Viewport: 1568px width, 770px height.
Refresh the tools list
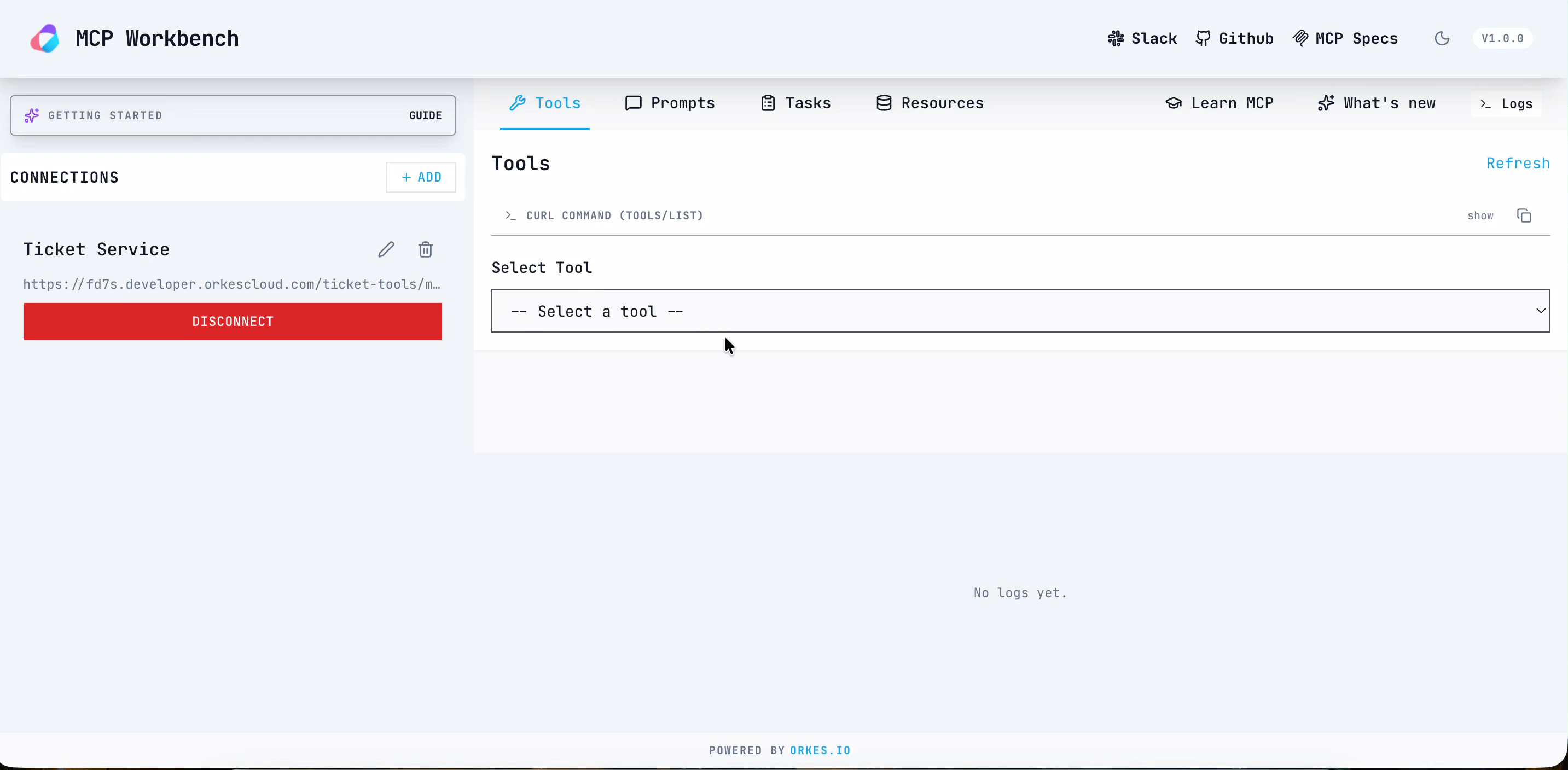tap(1518, 162)
